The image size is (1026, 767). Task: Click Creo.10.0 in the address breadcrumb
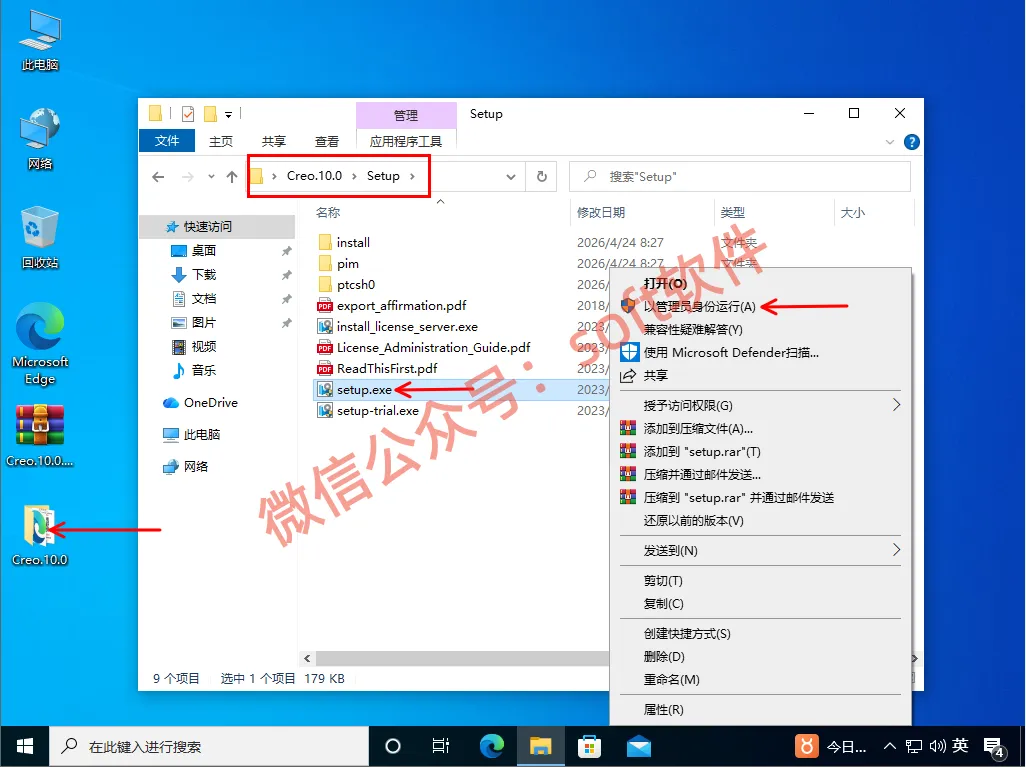(314, 176)
